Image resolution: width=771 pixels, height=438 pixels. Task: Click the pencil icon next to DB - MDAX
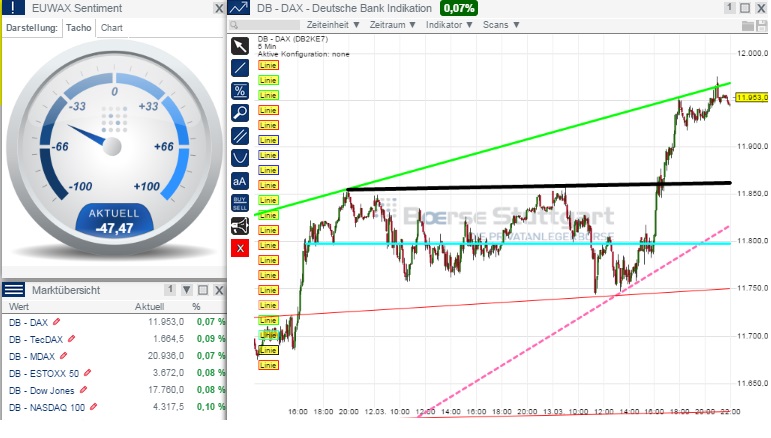pos(63,355)
